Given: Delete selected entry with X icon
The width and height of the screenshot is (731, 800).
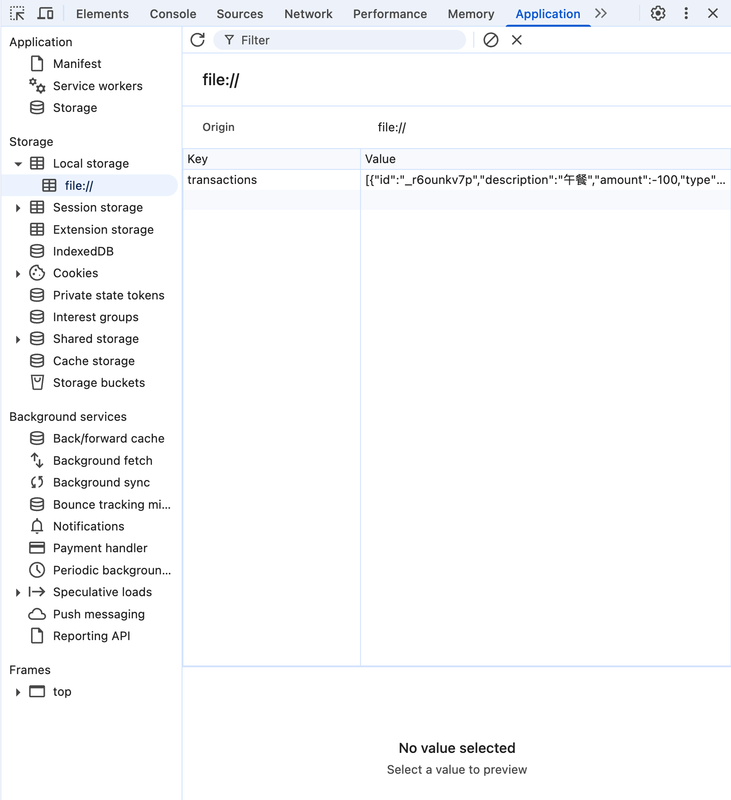Looking at the screenshot, I should click(516, 40).
